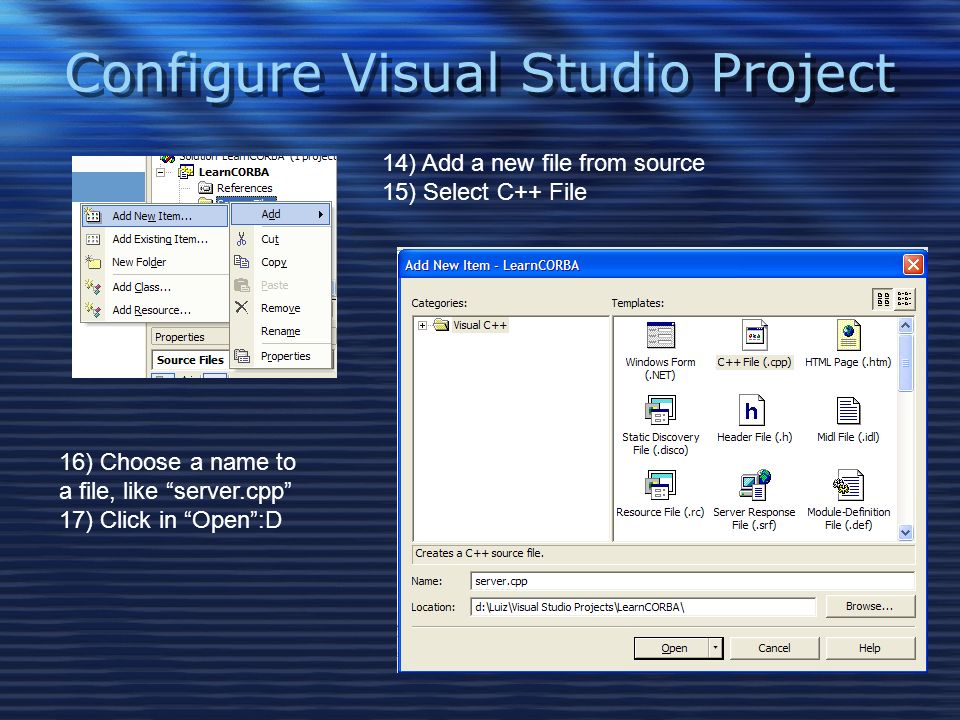Select Copy in the context menu
This screenshot has height=720, width=960.
pyautogui.click(x=281, y=262)
